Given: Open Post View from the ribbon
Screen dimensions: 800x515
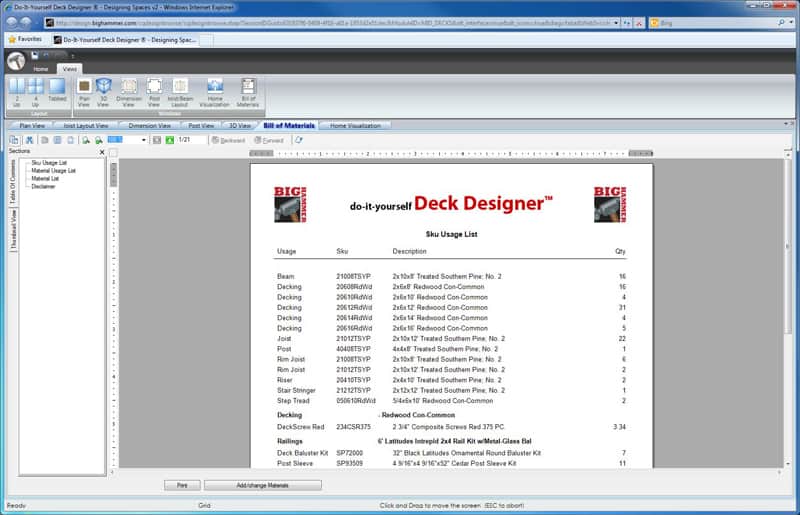Looking at the screenshot, I should [154, 93].
